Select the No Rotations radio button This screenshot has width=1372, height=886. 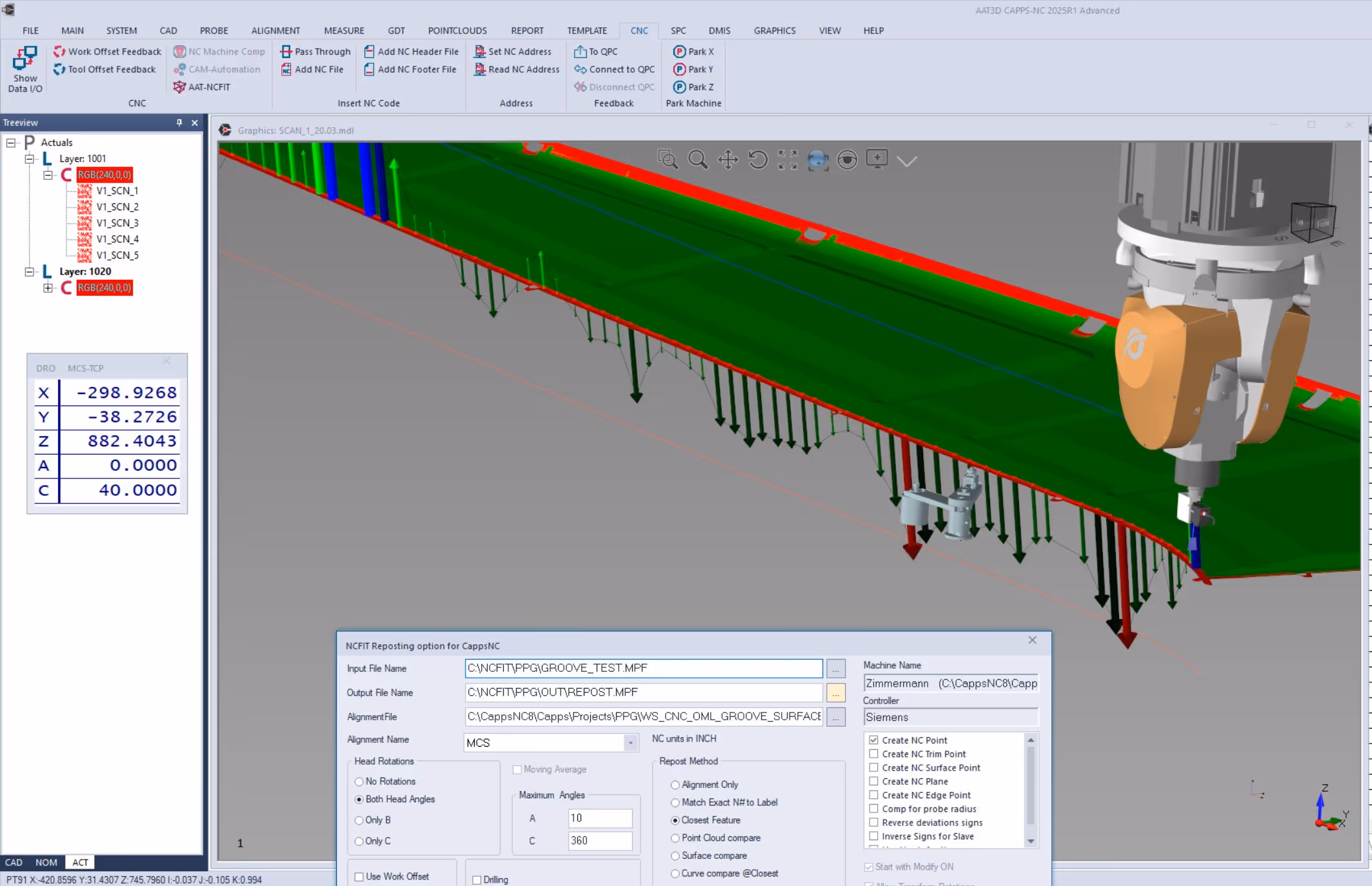(x=359, y=782)
